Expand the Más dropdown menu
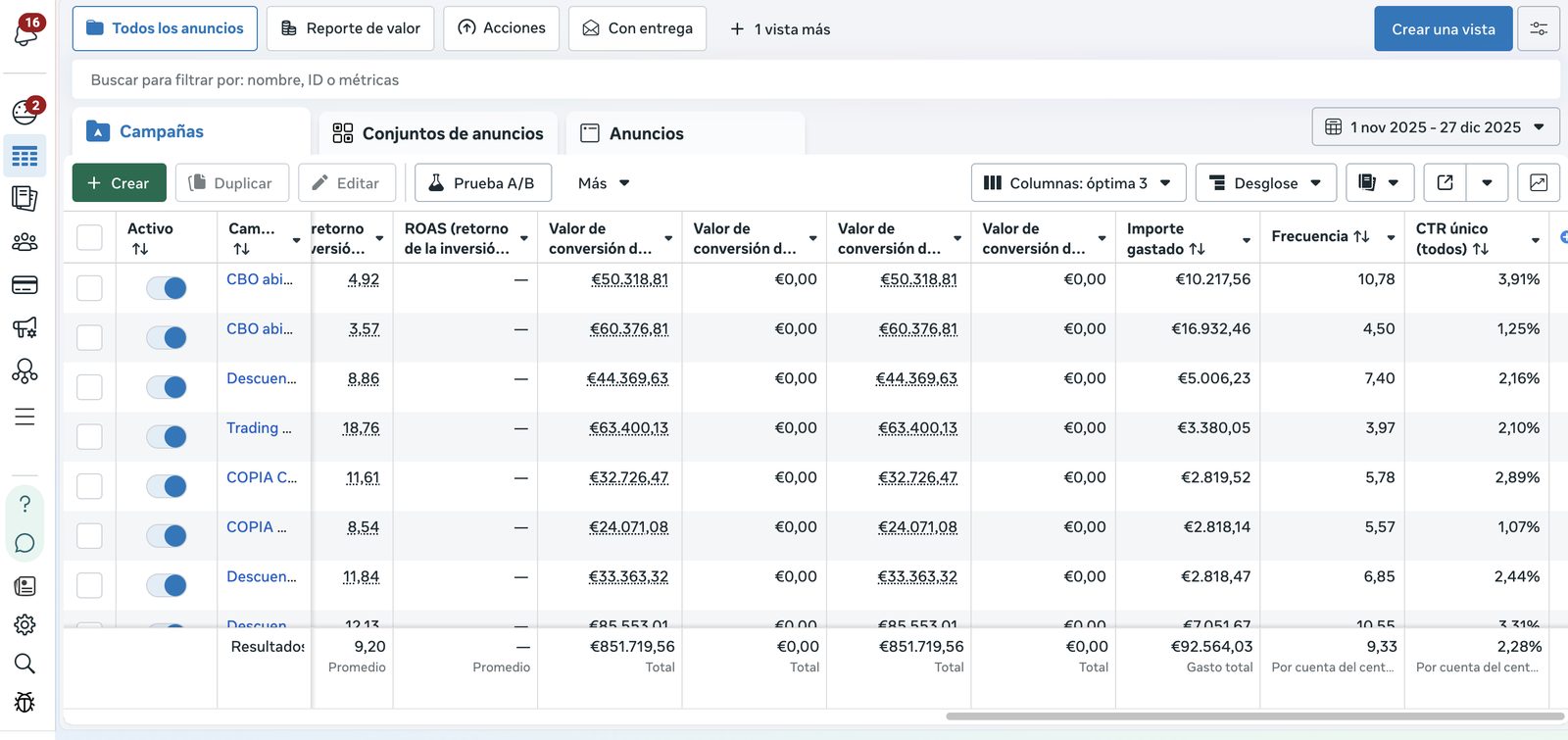This screenshot has width=1568, height=740. (x=604, y=183)
